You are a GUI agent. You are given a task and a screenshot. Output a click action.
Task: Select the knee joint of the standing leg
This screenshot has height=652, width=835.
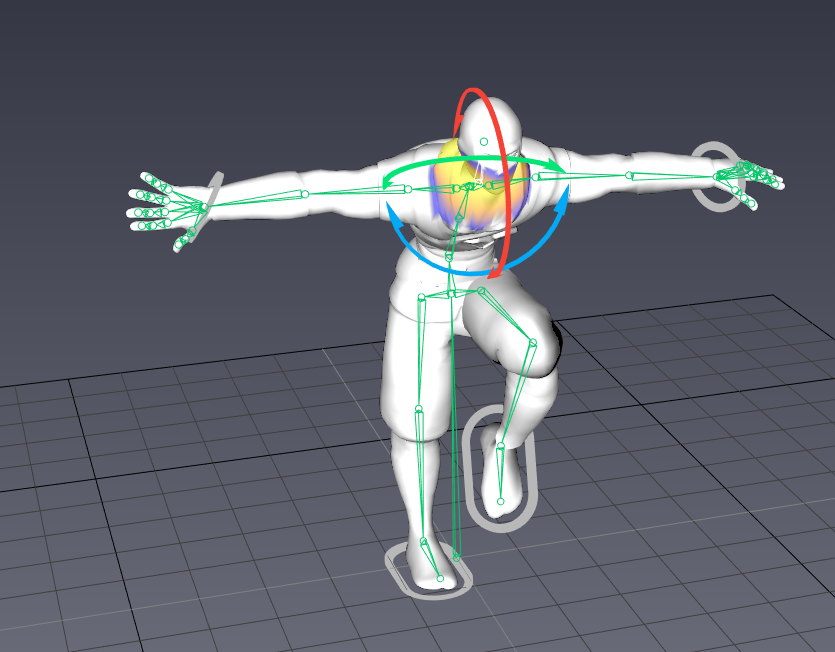419,409
